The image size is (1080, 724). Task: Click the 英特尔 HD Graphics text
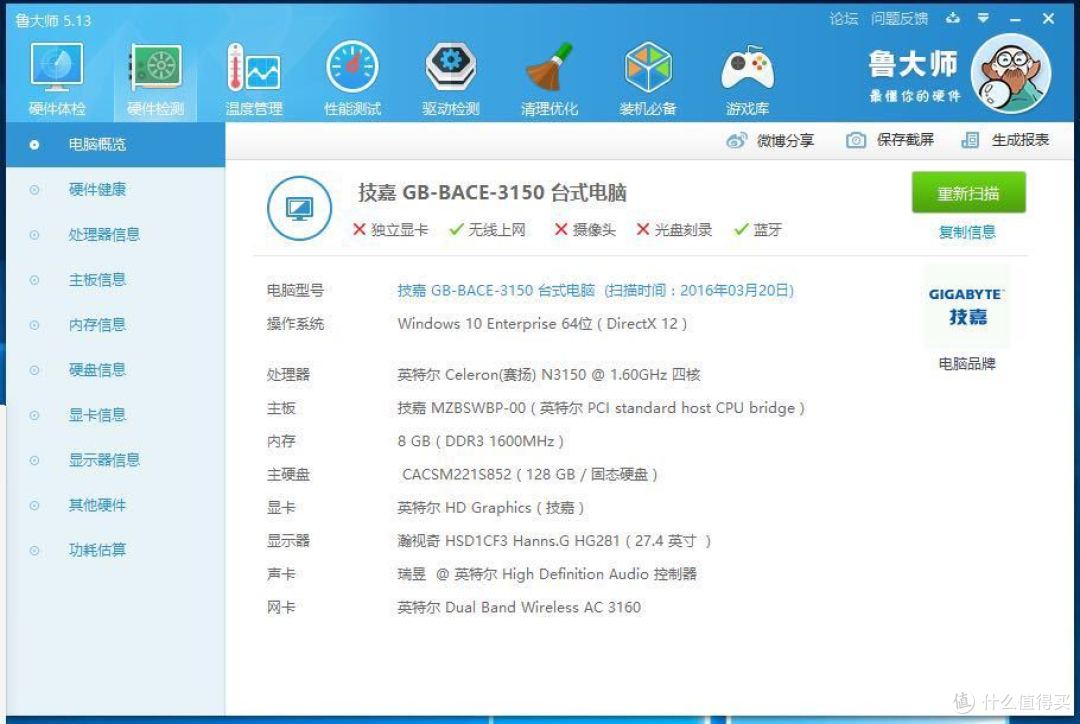pyautogui.click(x=490, y=508)
